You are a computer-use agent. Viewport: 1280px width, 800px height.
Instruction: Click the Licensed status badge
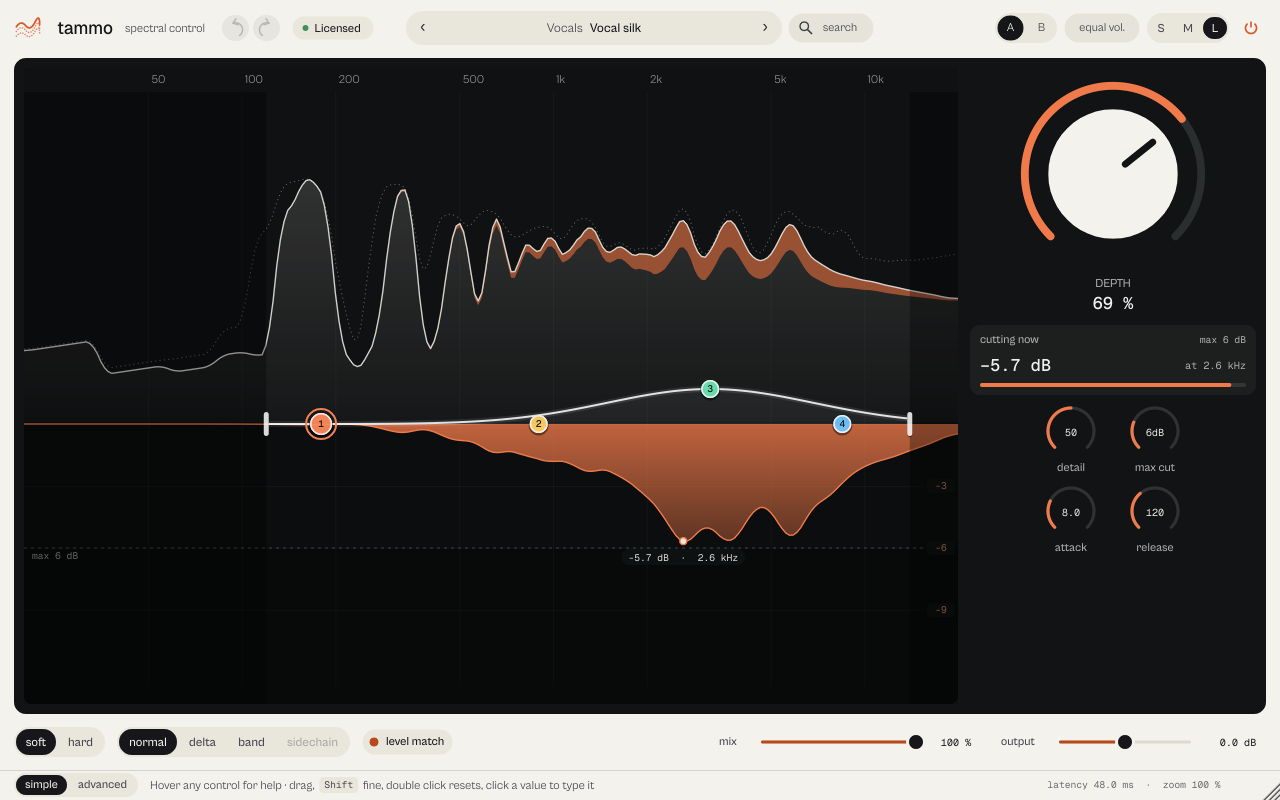pos(333,28)
